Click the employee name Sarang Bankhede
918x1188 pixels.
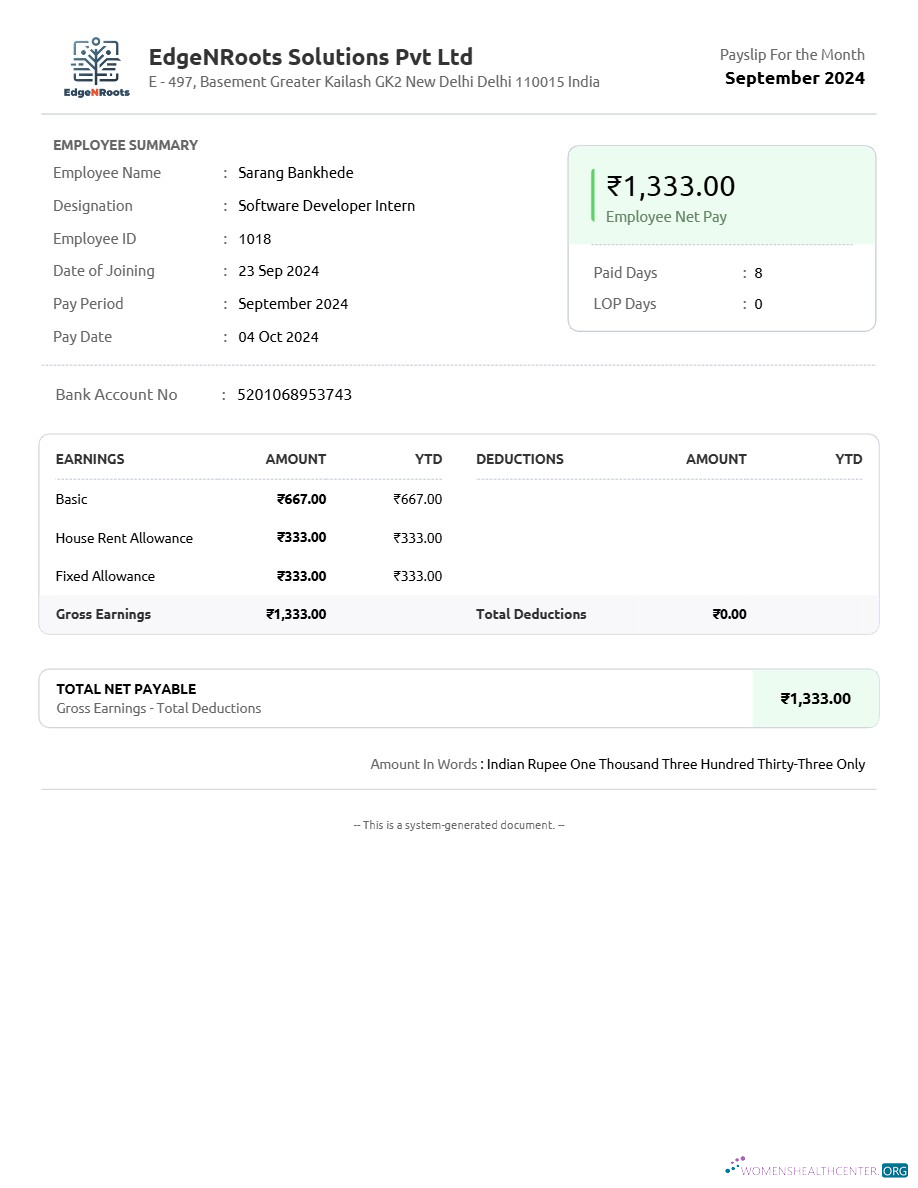pyautogui.click(x=295, y=172)
